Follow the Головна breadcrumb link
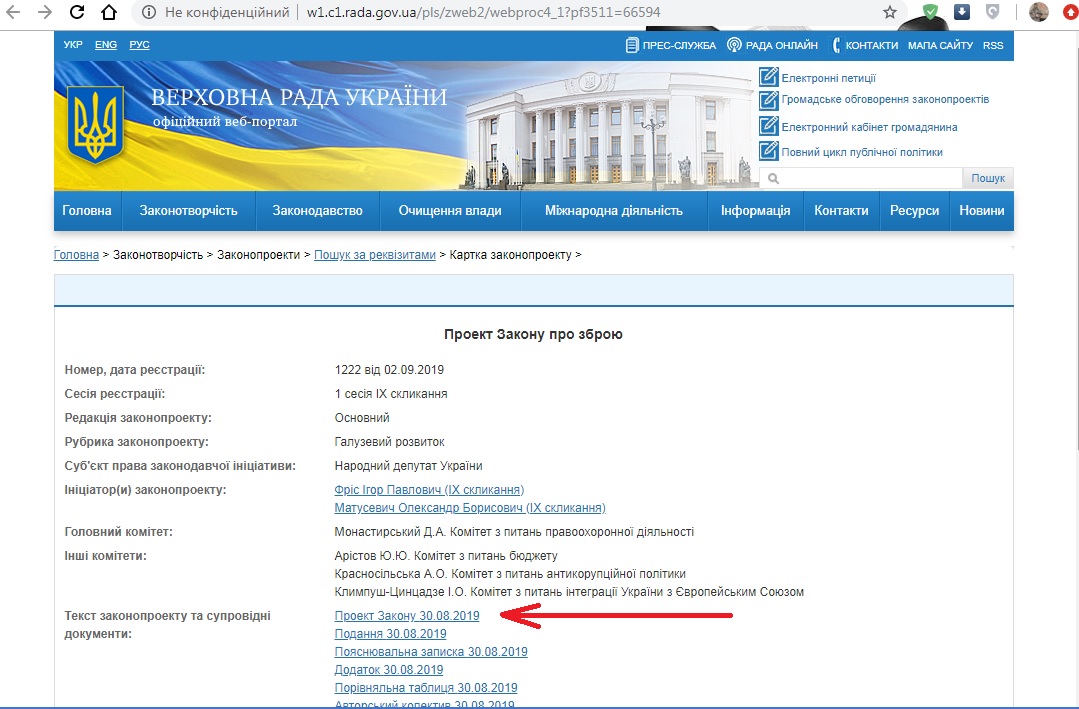1079x709 pixels. pyautogui.click(x=76, y=255)
